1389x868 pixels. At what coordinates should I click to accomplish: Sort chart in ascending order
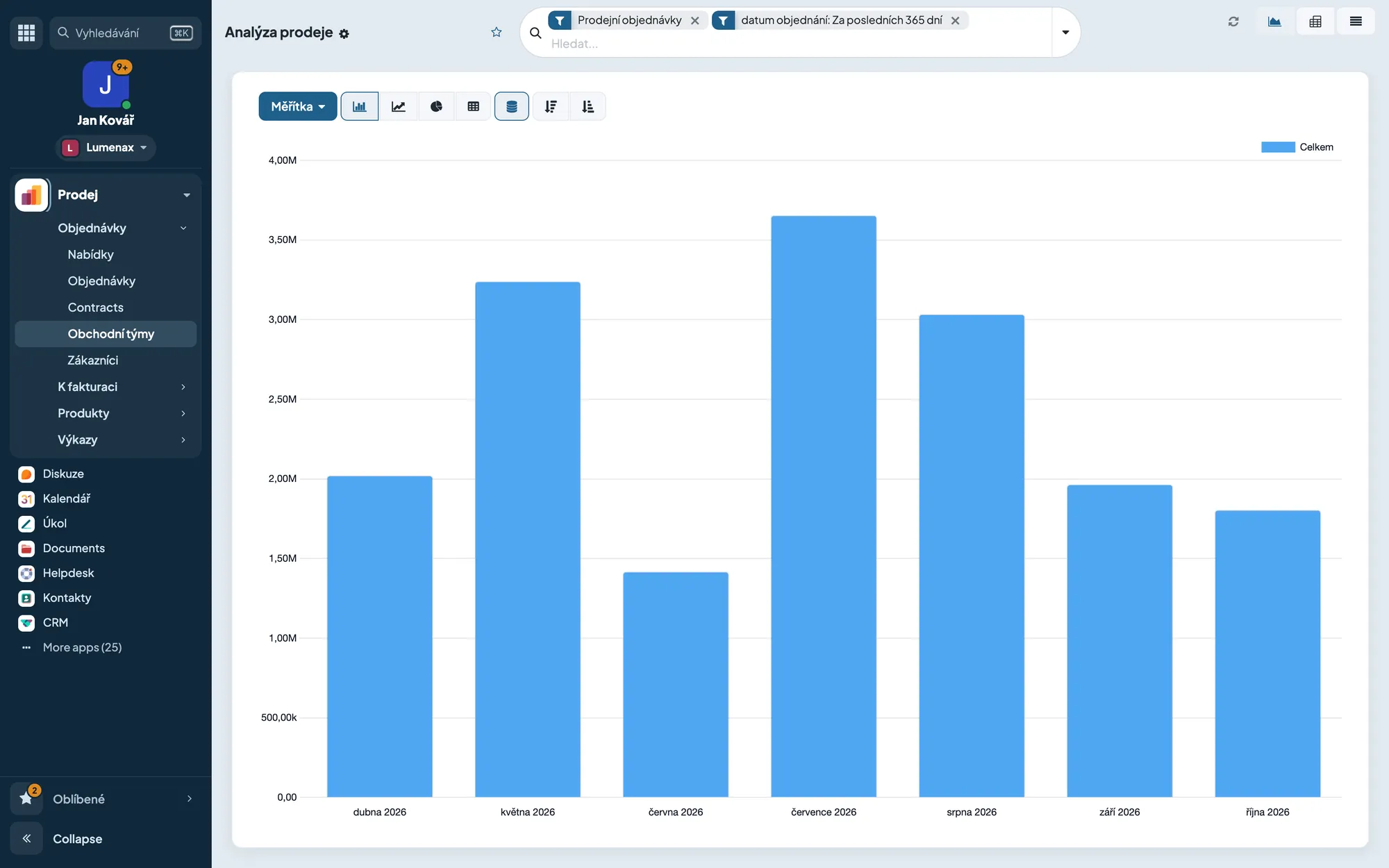tap(588, 106)
